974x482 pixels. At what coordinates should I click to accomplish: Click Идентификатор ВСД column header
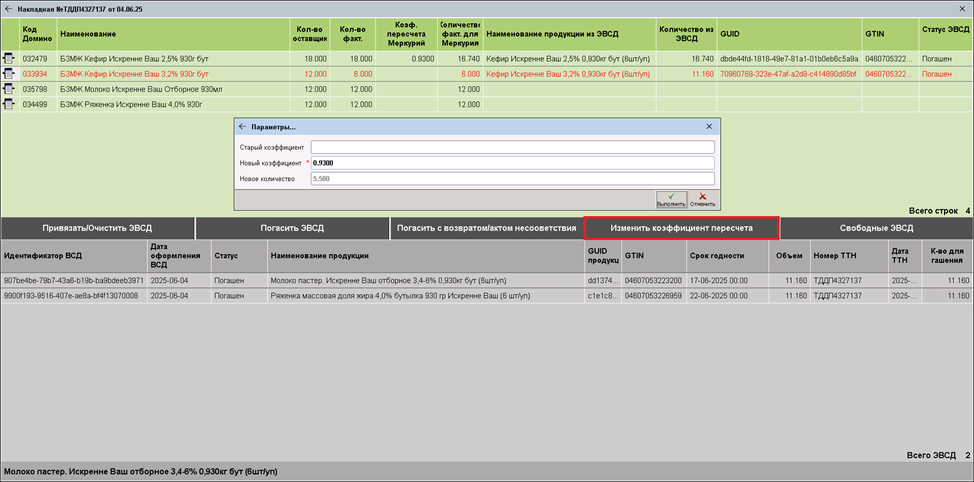[73, 255]
